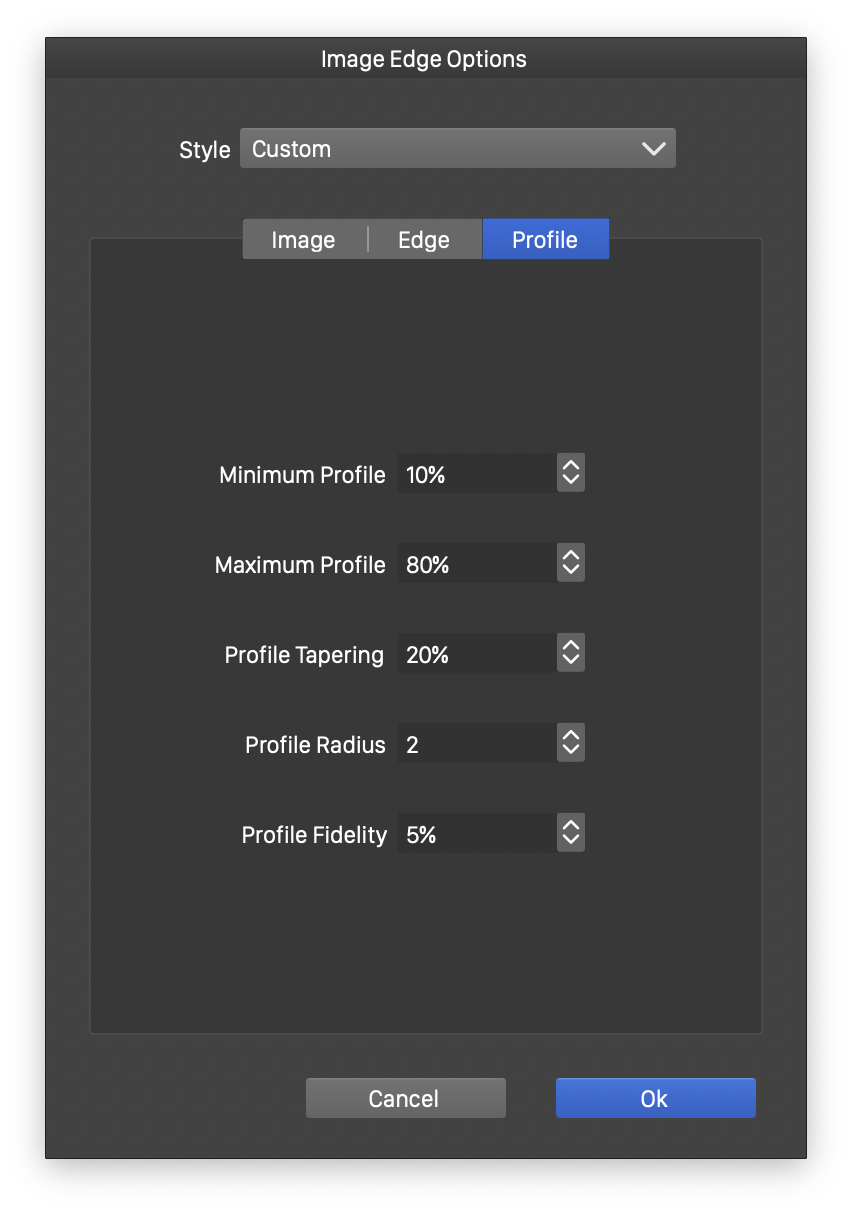This screenshot has height=1212, width=852.
Task: Decrease Profile Radius with the down arrow
Action: [571, 752]
